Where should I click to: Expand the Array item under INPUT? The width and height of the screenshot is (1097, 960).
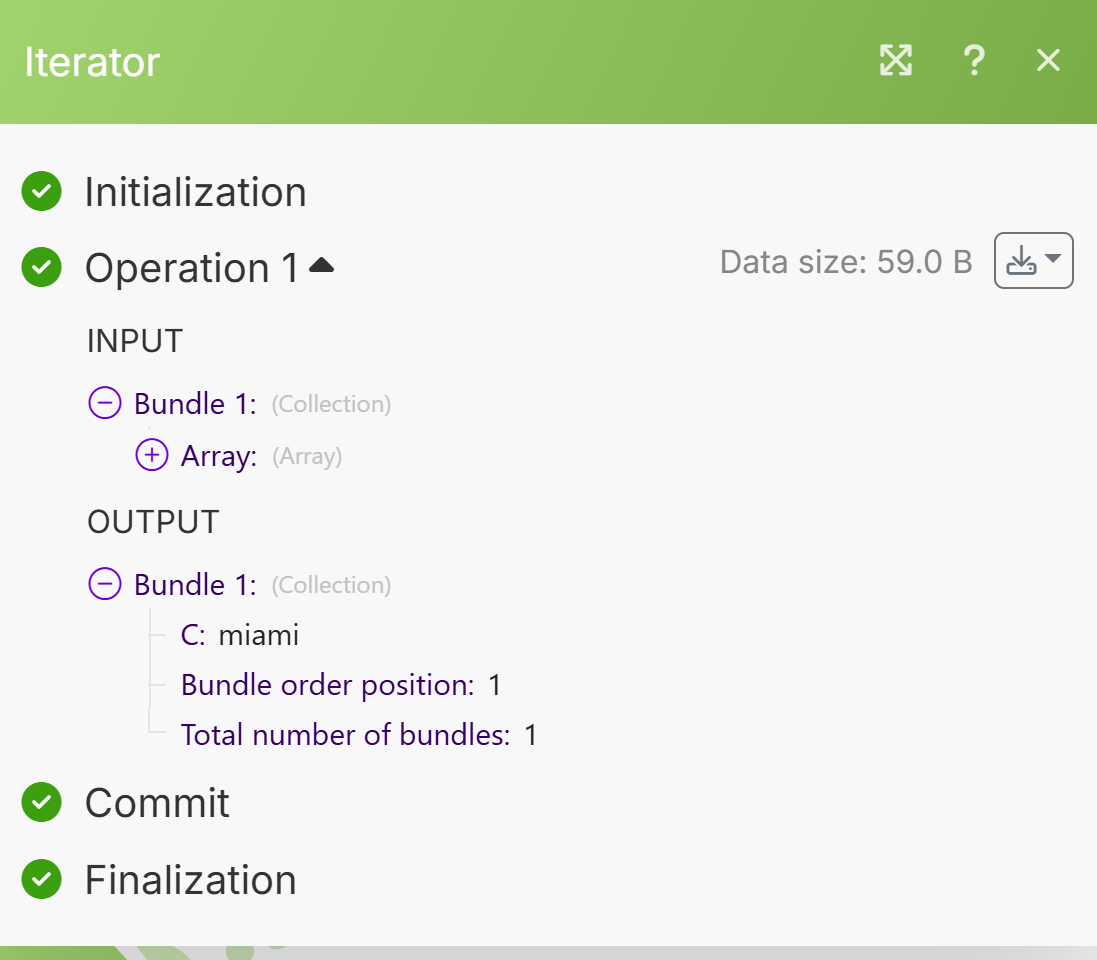152,455
